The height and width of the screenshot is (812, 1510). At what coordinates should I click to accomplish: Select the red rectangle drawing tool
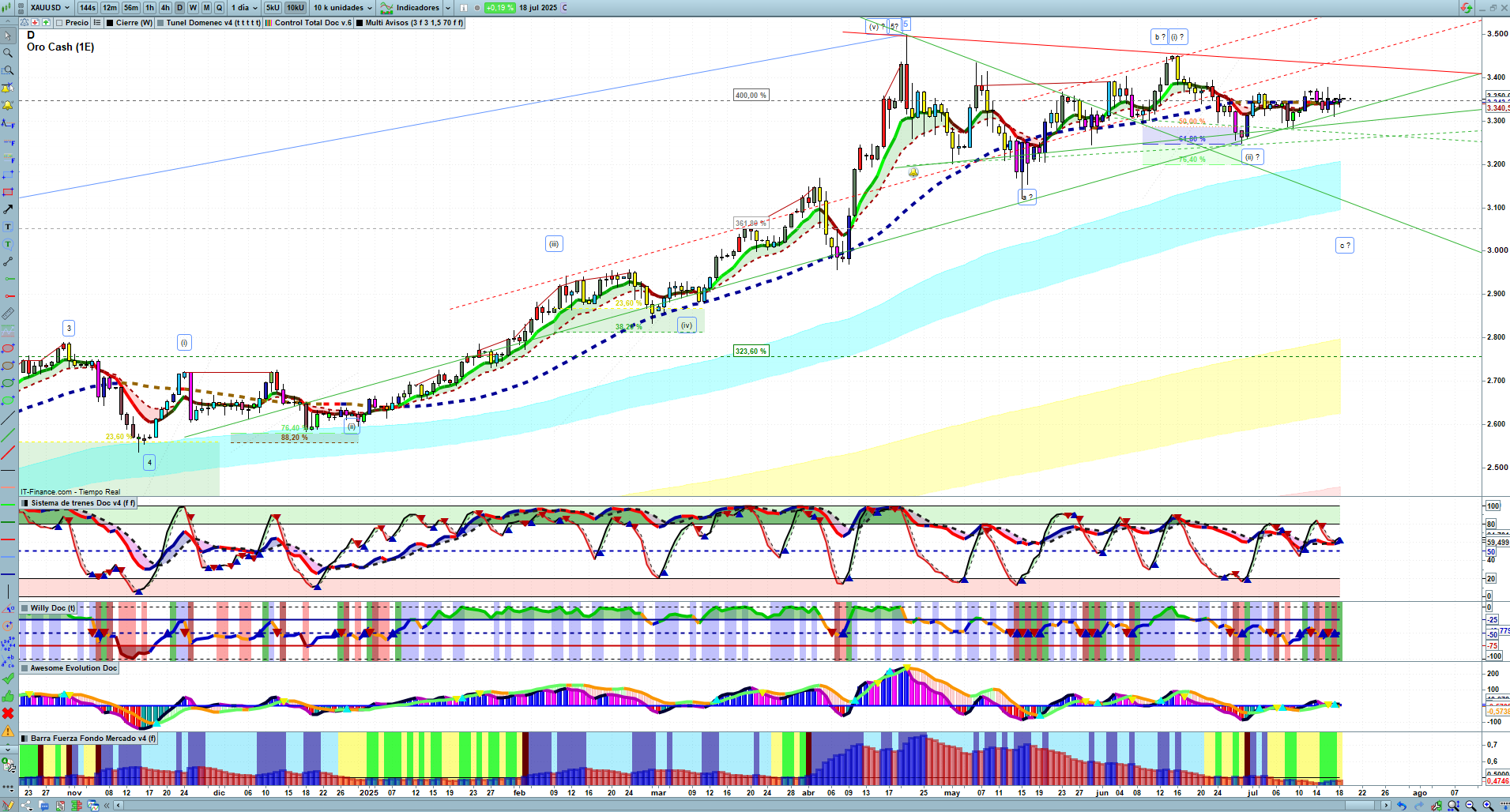[8, 192]
